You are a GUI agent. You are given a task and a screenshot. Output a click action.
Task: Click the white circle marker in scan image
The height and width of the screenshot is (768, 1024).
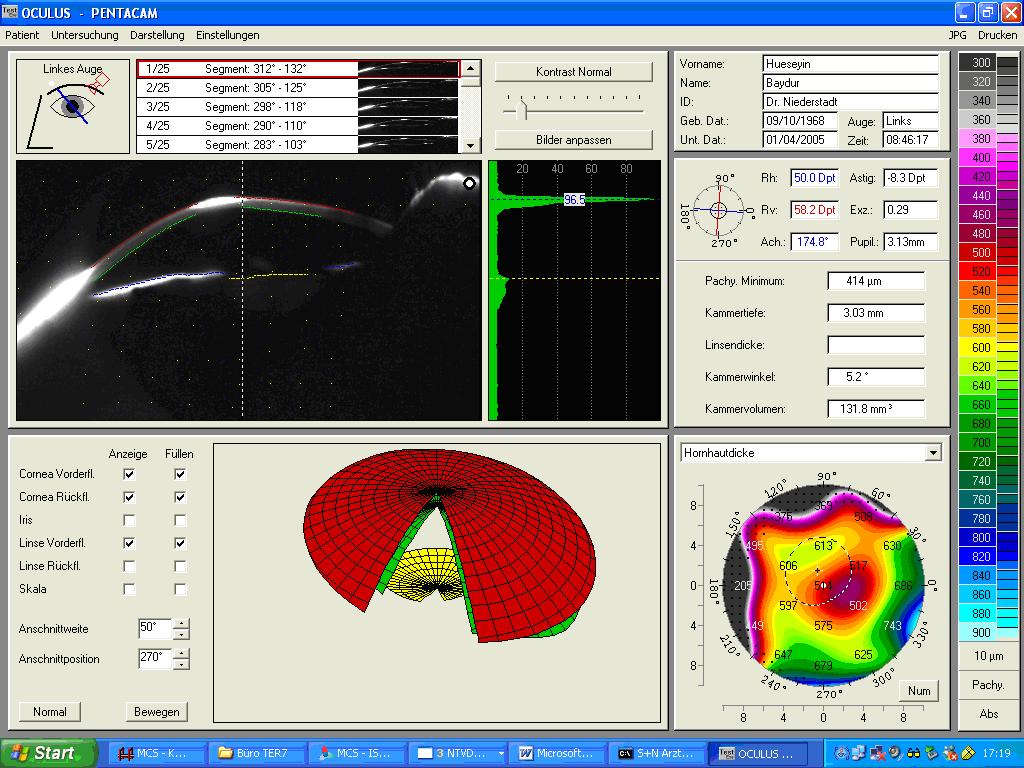469,183
